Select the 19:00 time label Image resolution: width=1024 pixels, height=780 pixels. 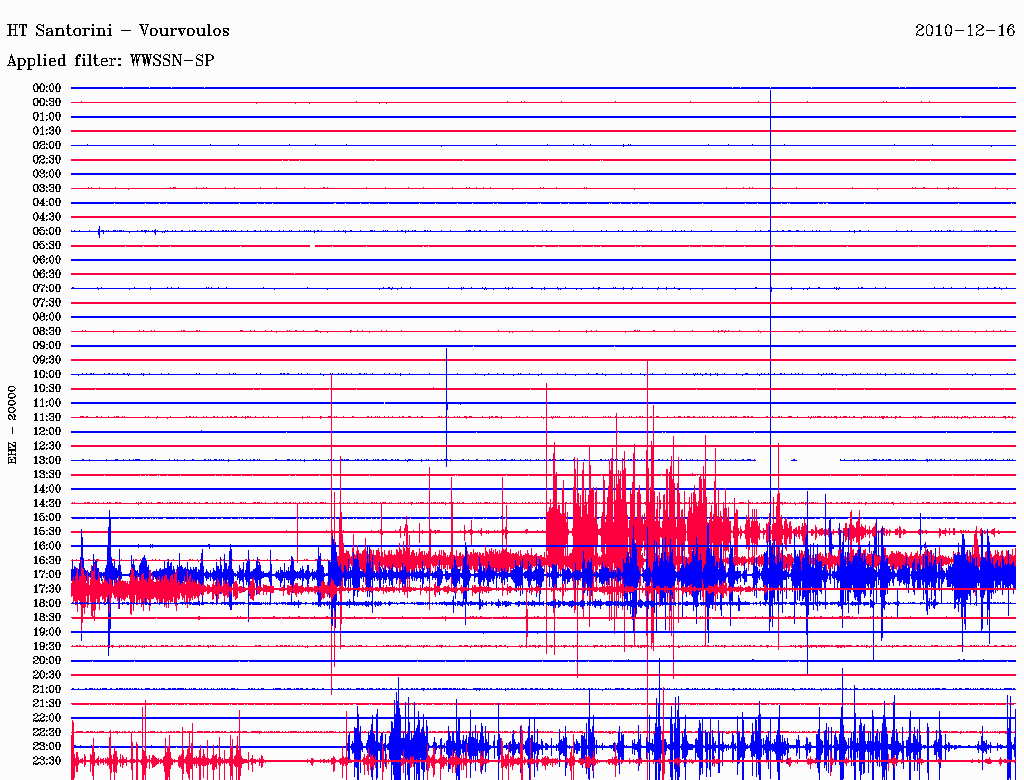[x=47, y=632]
